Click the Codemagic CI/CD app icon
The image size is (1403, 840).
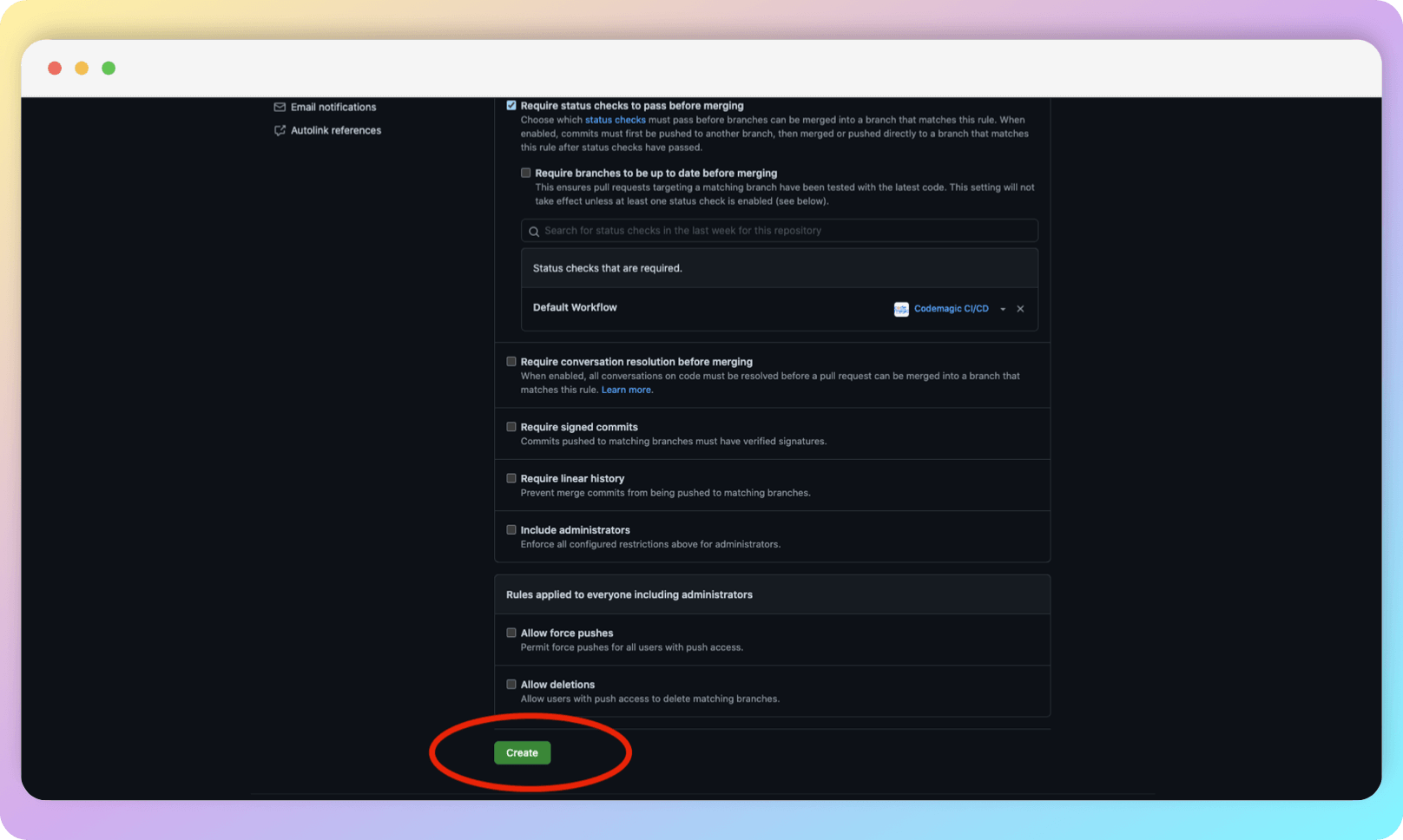click(901, 309)
